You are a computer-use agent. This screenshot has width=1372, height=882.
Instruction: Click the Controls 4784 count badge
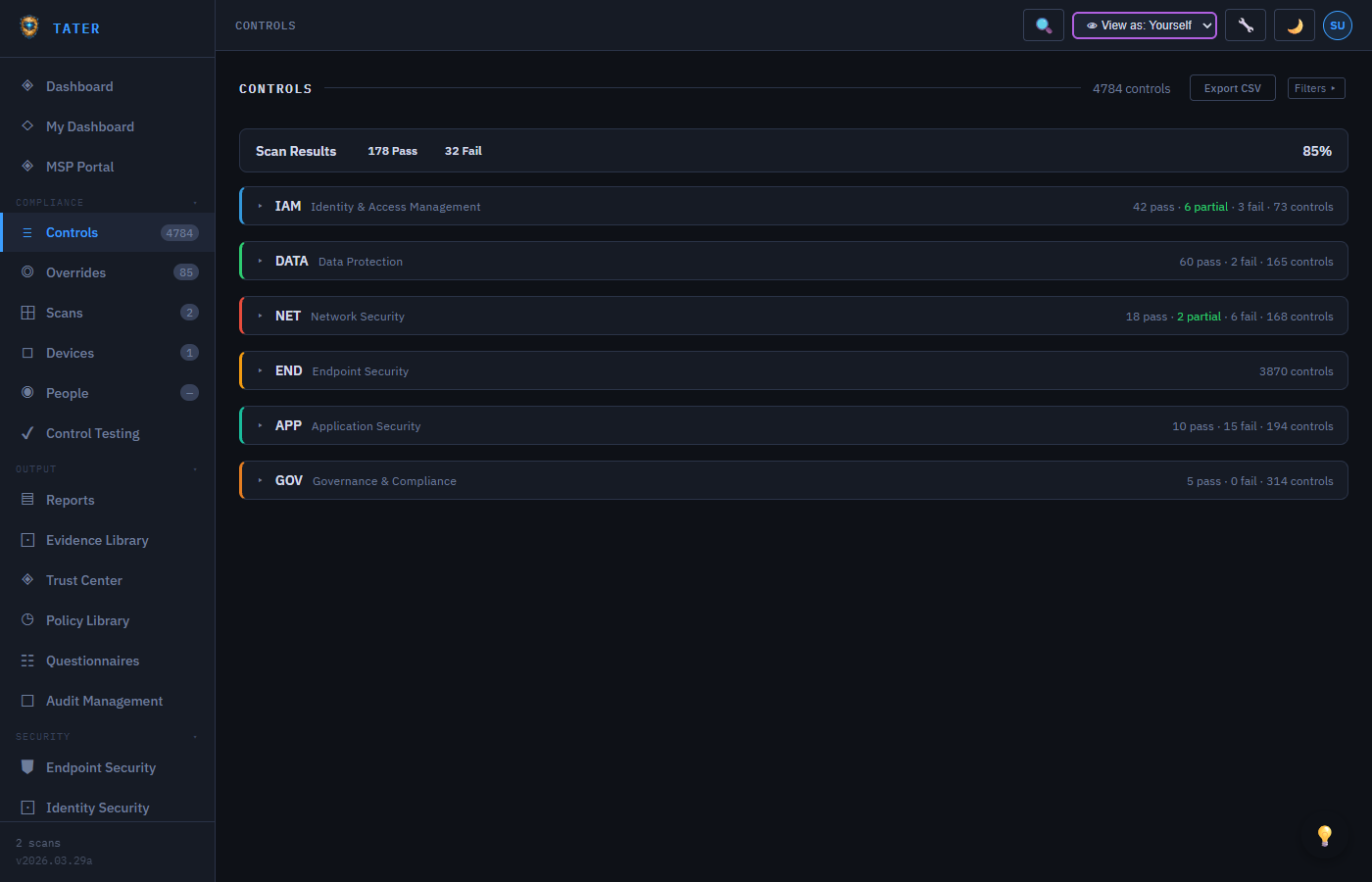click(179, 233)
